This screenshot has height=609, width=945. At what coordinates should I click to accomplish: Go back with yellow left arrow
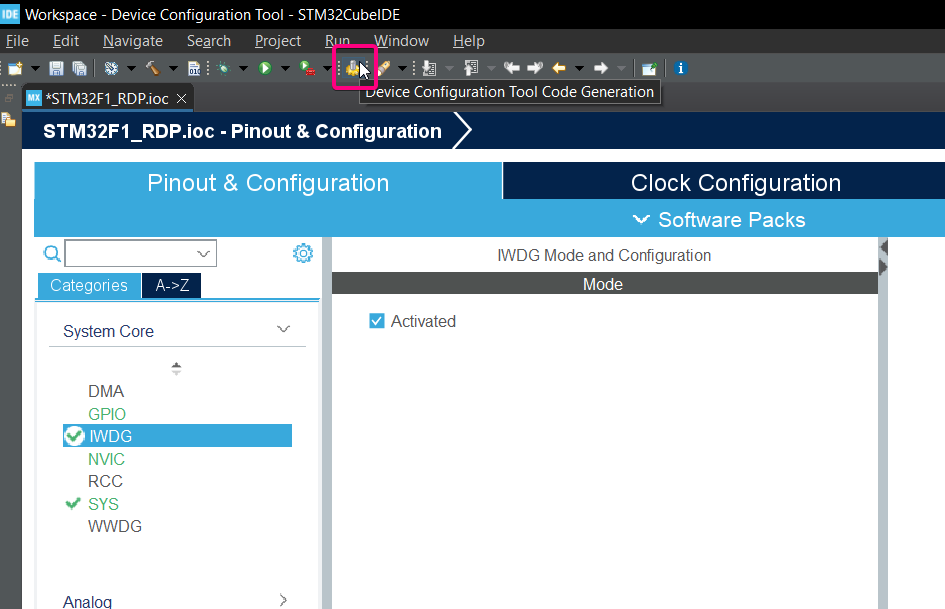(559, 68)
